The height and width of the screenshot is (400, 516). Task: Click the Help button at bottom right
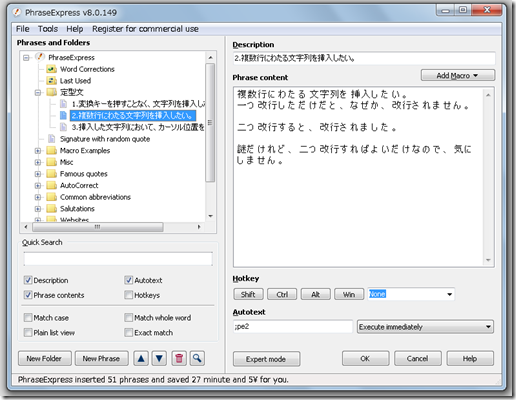click(470, 359)
